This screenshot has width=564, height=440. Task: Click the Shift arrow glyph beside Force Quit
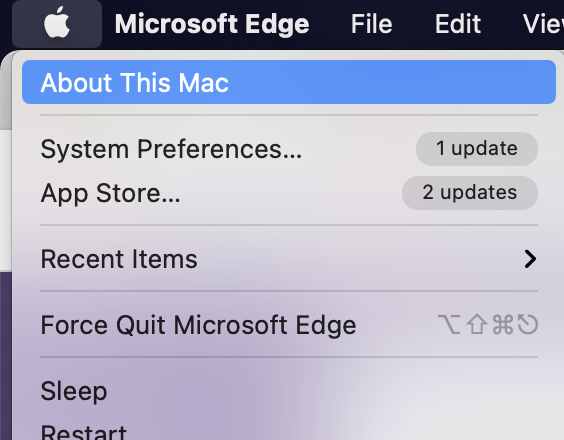(x=477, y=324)
